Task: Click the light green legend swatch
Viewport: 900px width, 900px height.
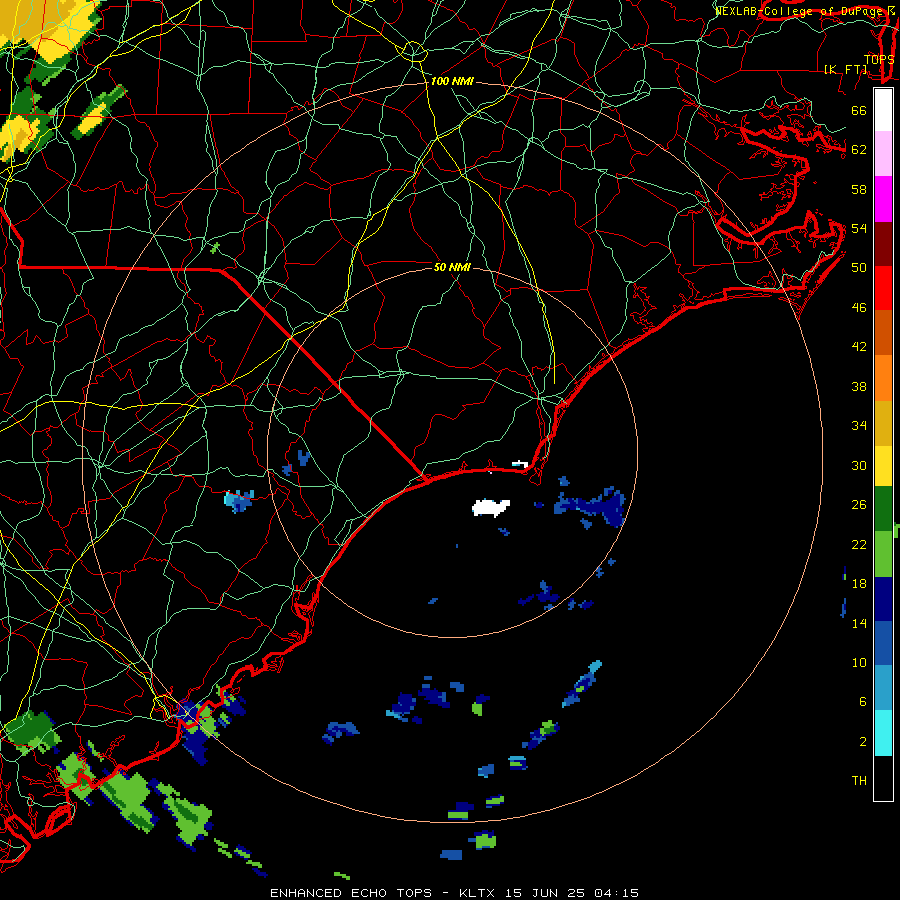Action: tap(883, 554)
